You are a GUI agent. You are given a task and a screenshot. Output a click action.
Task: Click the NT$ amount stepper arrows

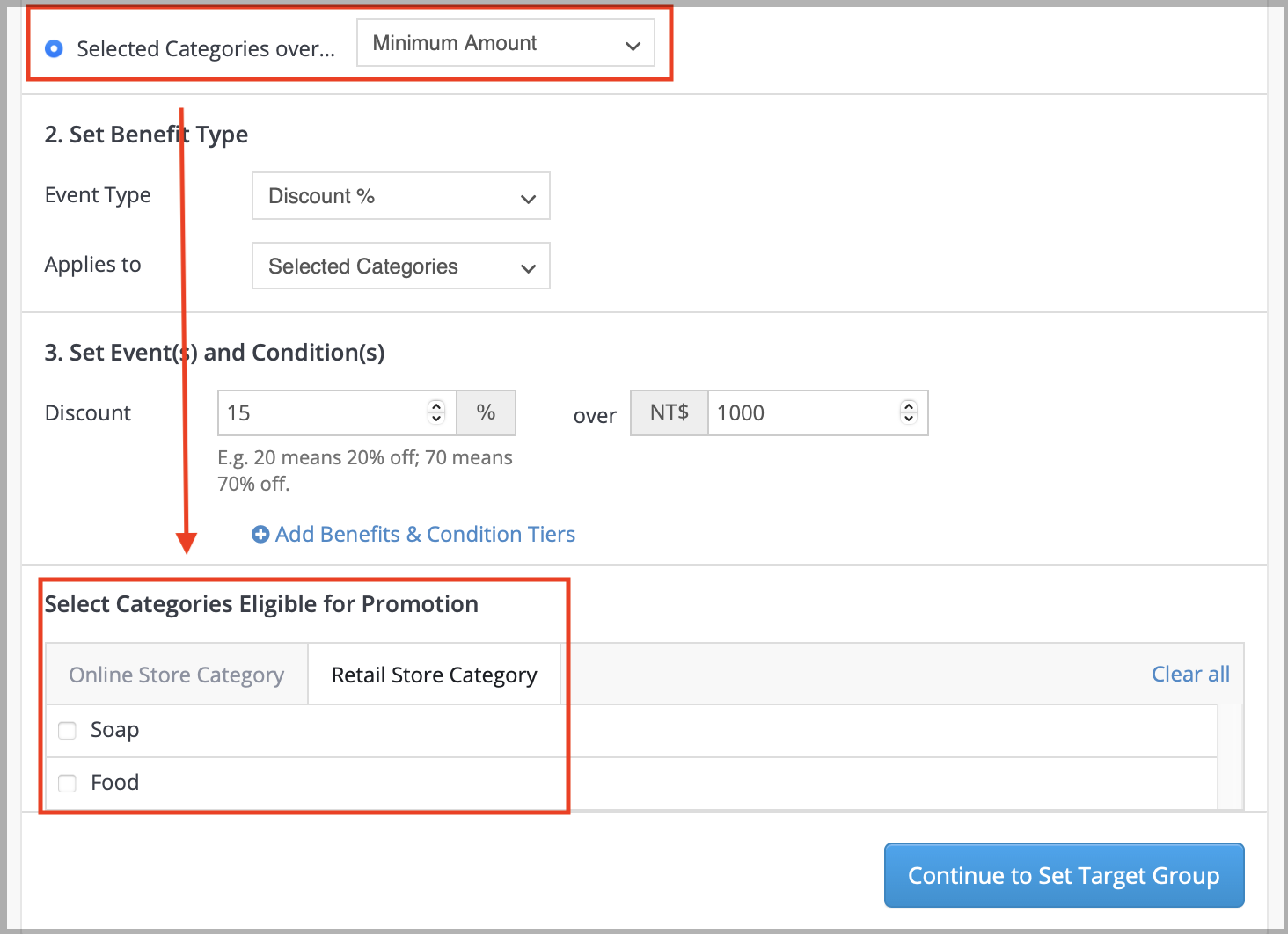(909, 412)
